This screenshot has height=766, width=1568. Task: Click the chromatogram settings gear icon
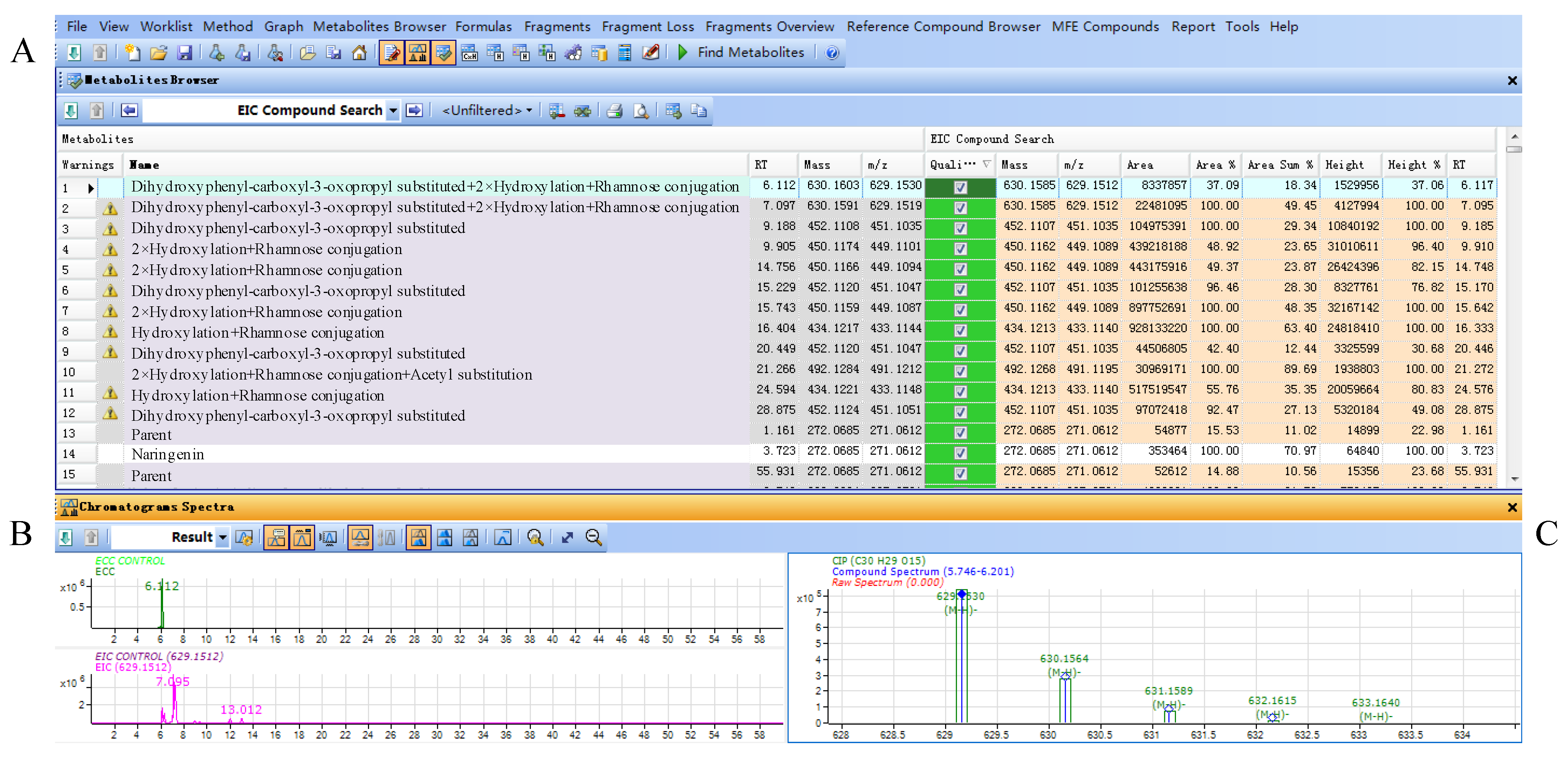(x=244, y=537)
